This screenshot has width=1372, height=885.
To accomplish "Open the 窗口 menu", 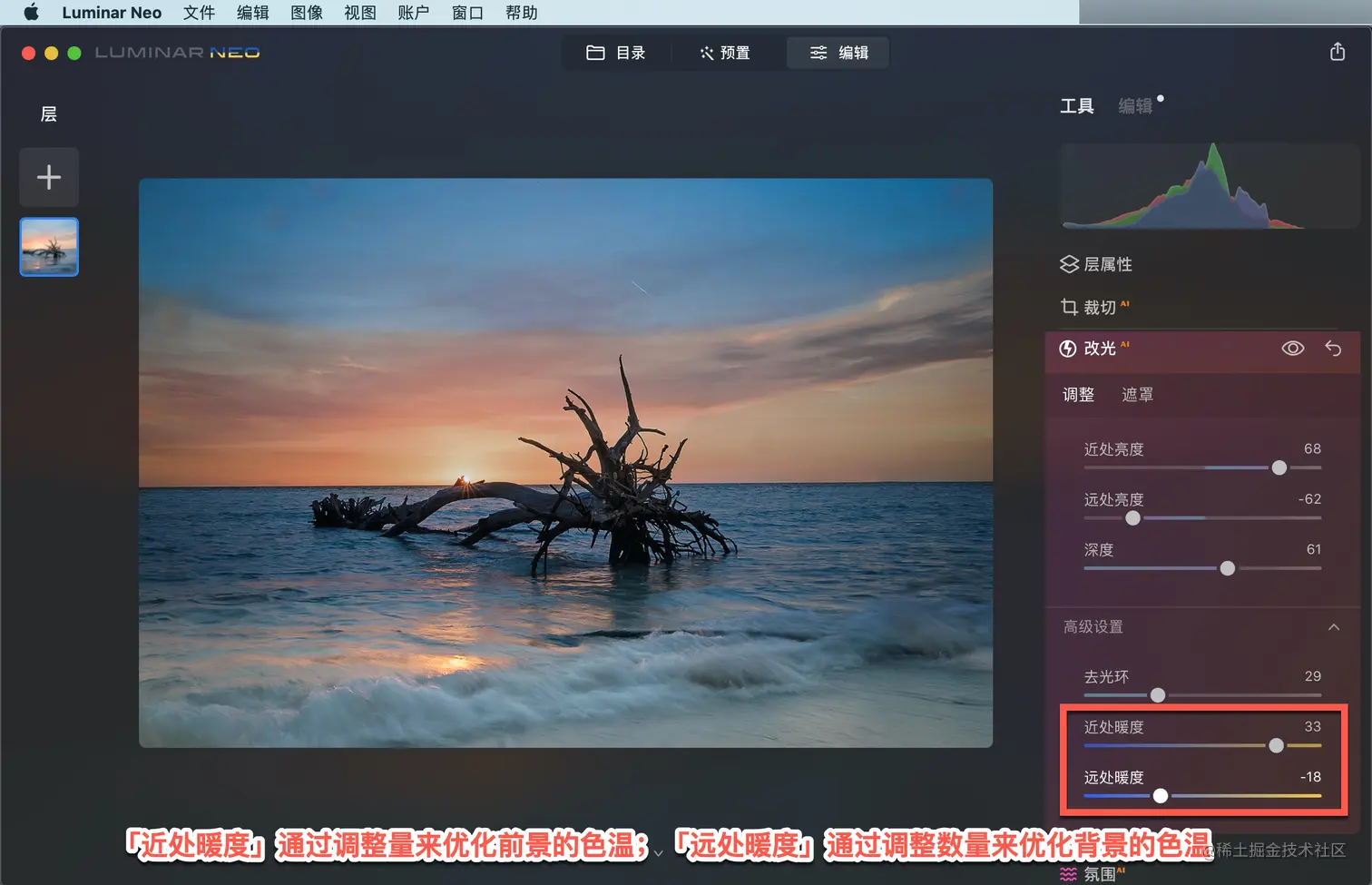I will click(468, 13).
